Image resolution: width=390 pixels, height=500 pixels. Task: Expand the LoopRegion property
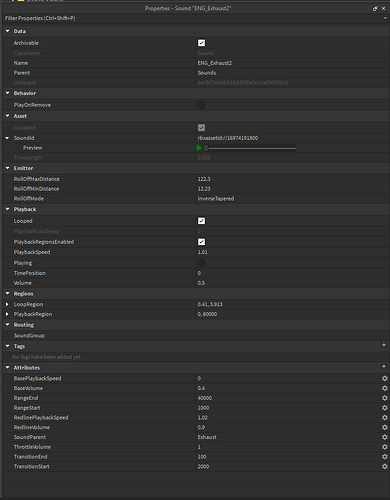click(x=7, y=304)
